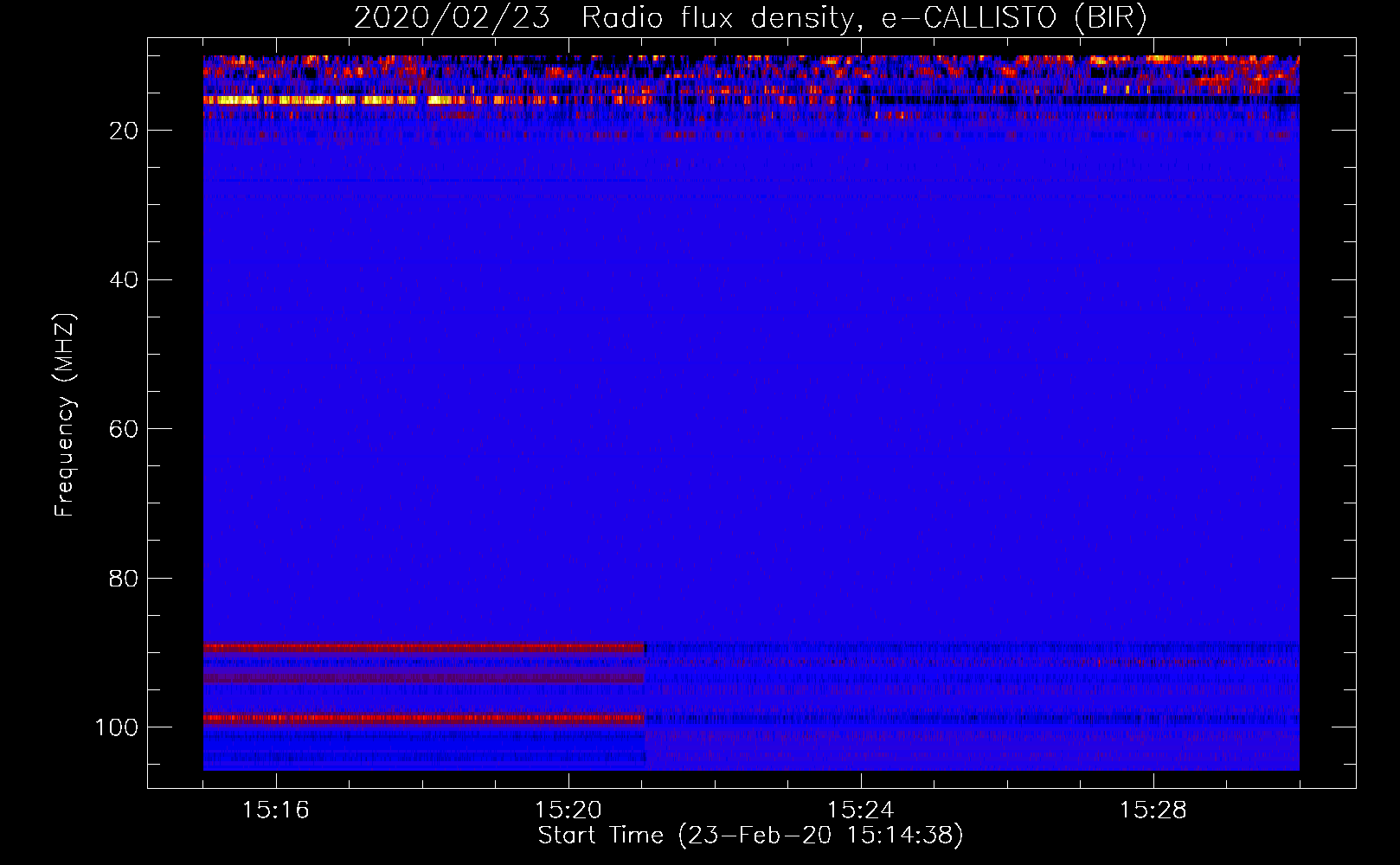Click the 15:28 time axis label

(x=1153, y=811)
